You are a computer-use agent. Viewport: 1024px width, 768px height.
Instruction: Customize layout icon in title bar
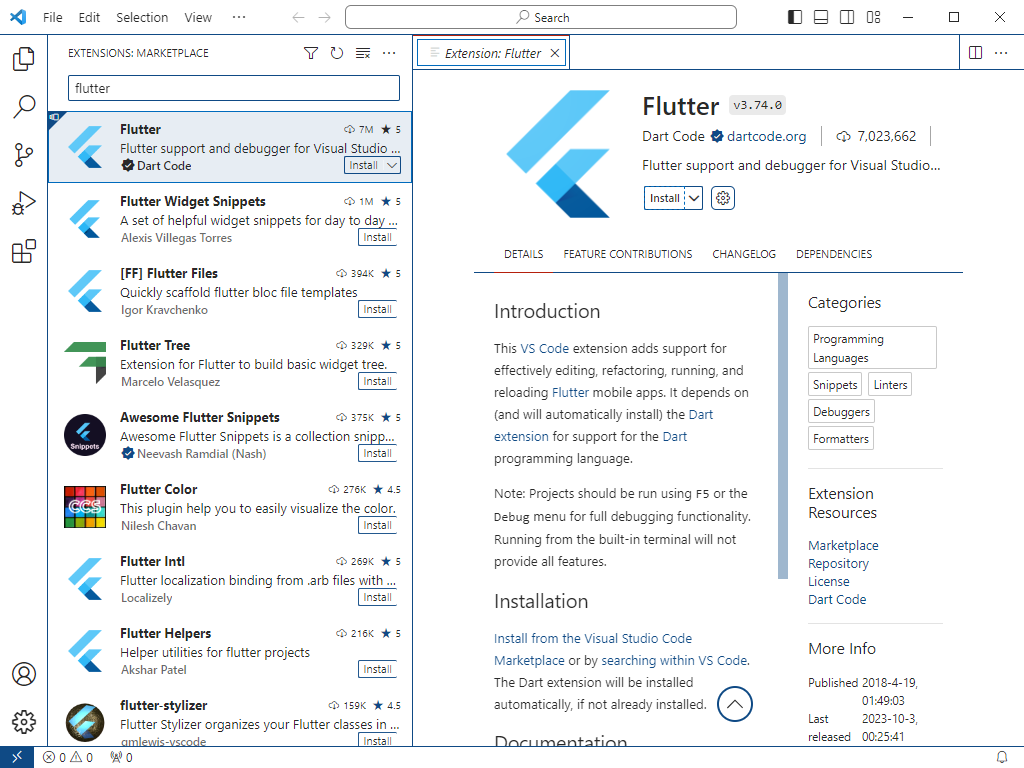tap(873, 18)
